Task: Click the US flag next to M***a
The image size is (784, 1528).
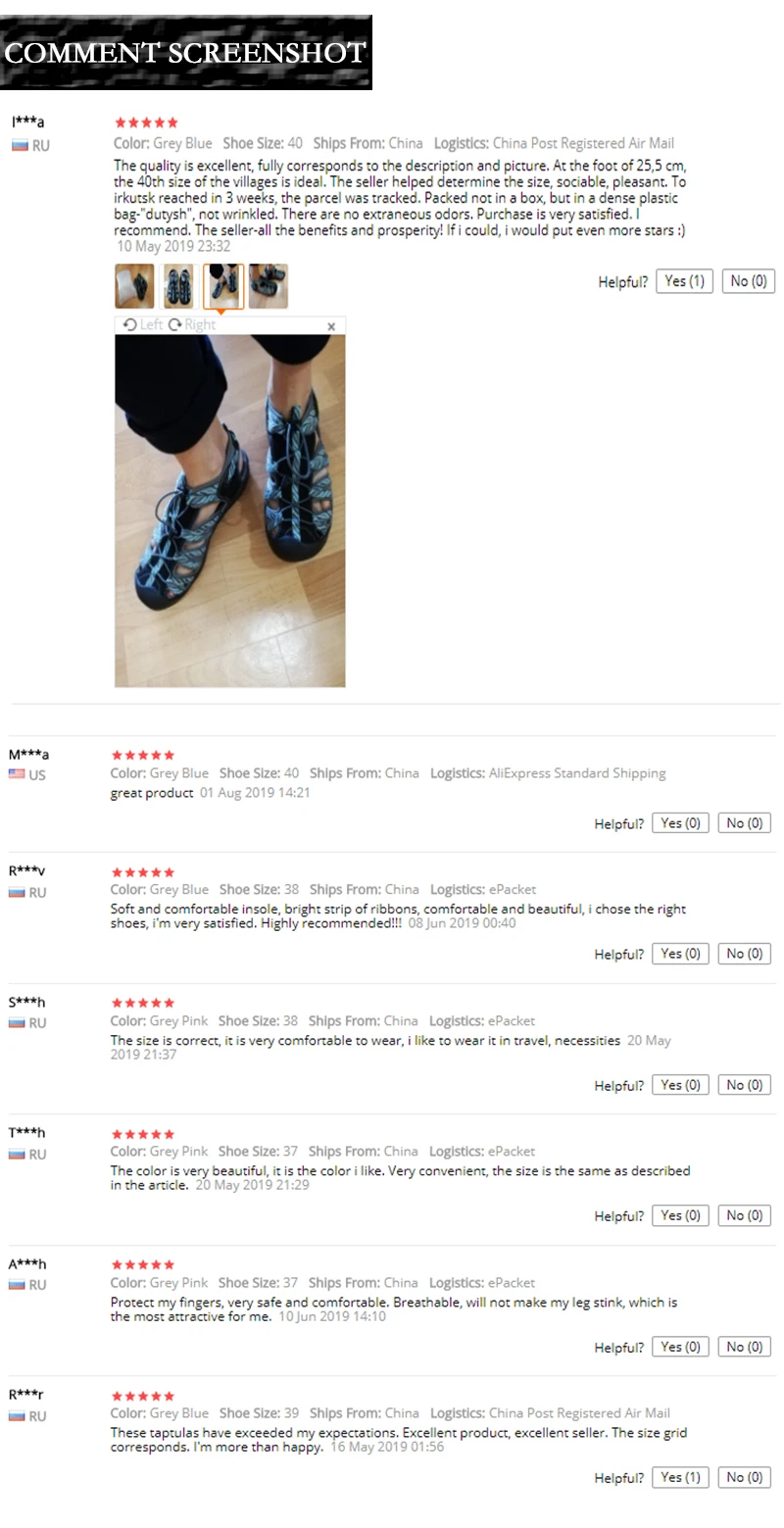Action: point(17,774)
